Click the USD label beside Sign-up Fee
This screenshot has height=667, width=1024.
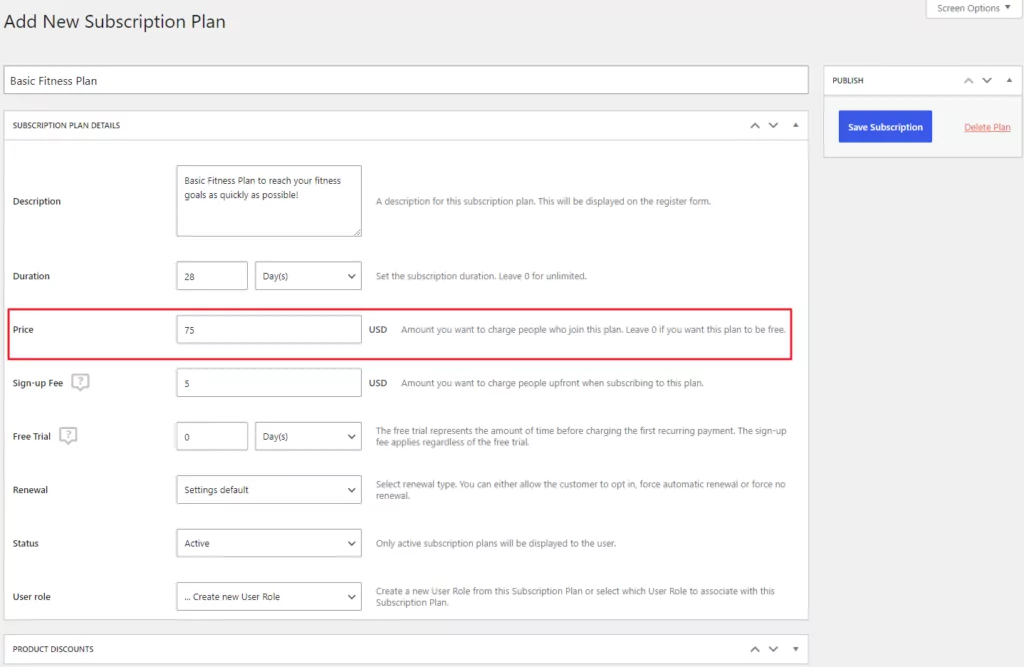377,383
